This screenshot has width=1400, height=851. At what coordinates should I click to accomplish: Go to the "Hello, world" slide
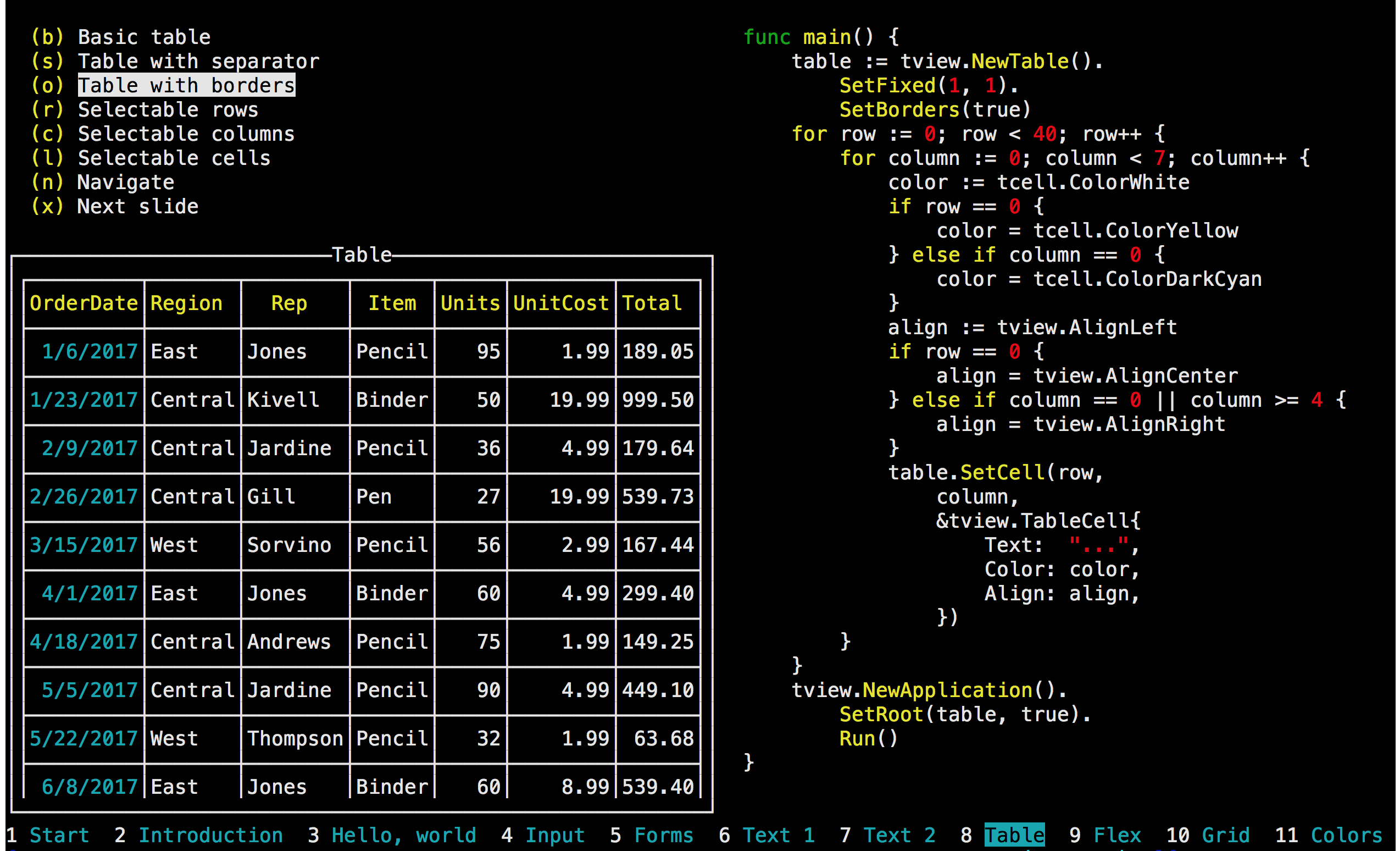point(403,835)
